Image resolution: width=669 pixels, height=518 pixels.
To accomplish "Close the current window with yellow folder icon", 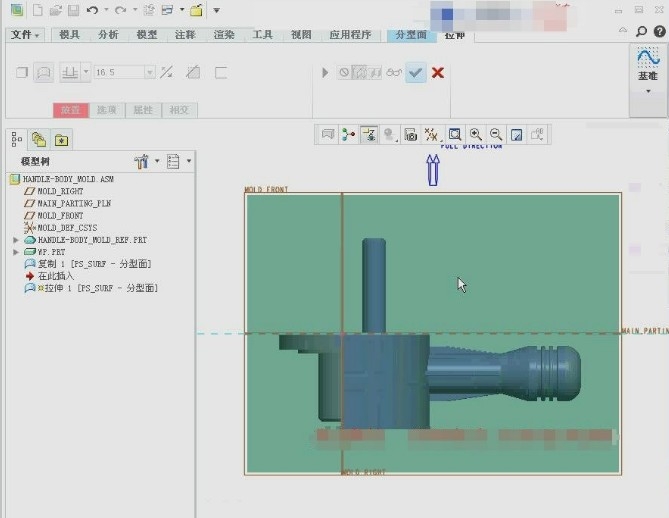I will click(196, 10).
